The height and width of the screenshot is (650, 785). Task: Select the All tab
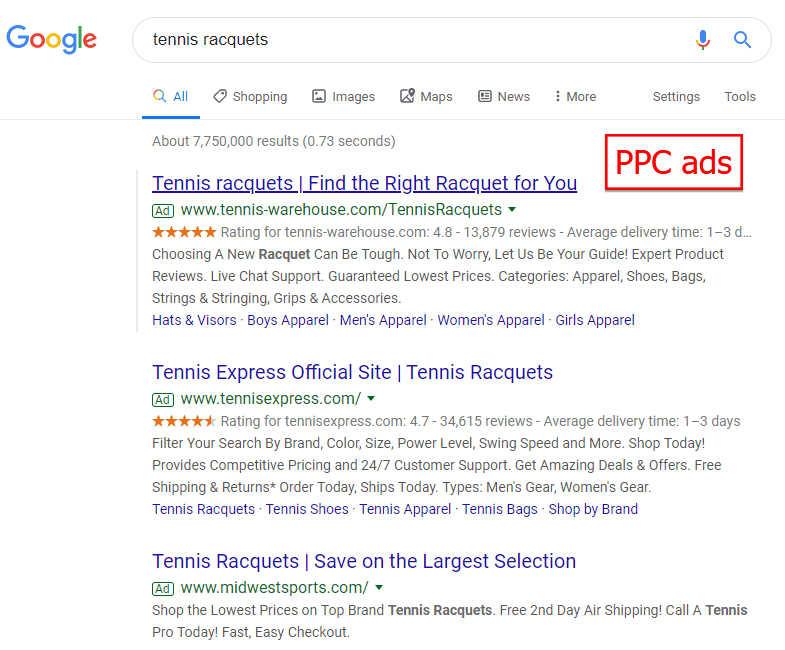(171, 96)
